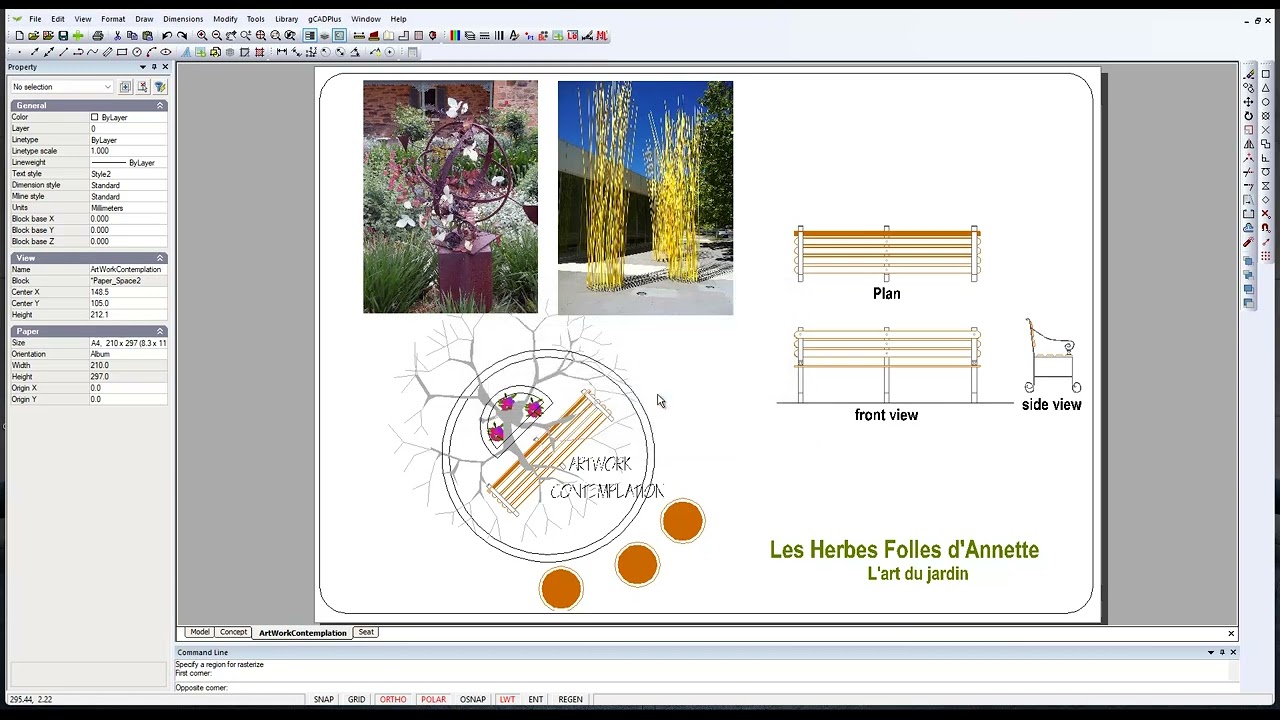Select the Hatch tool with red grid icon
The width and height of the screenshot is (1280, 720).
click(x=259, y=52)
